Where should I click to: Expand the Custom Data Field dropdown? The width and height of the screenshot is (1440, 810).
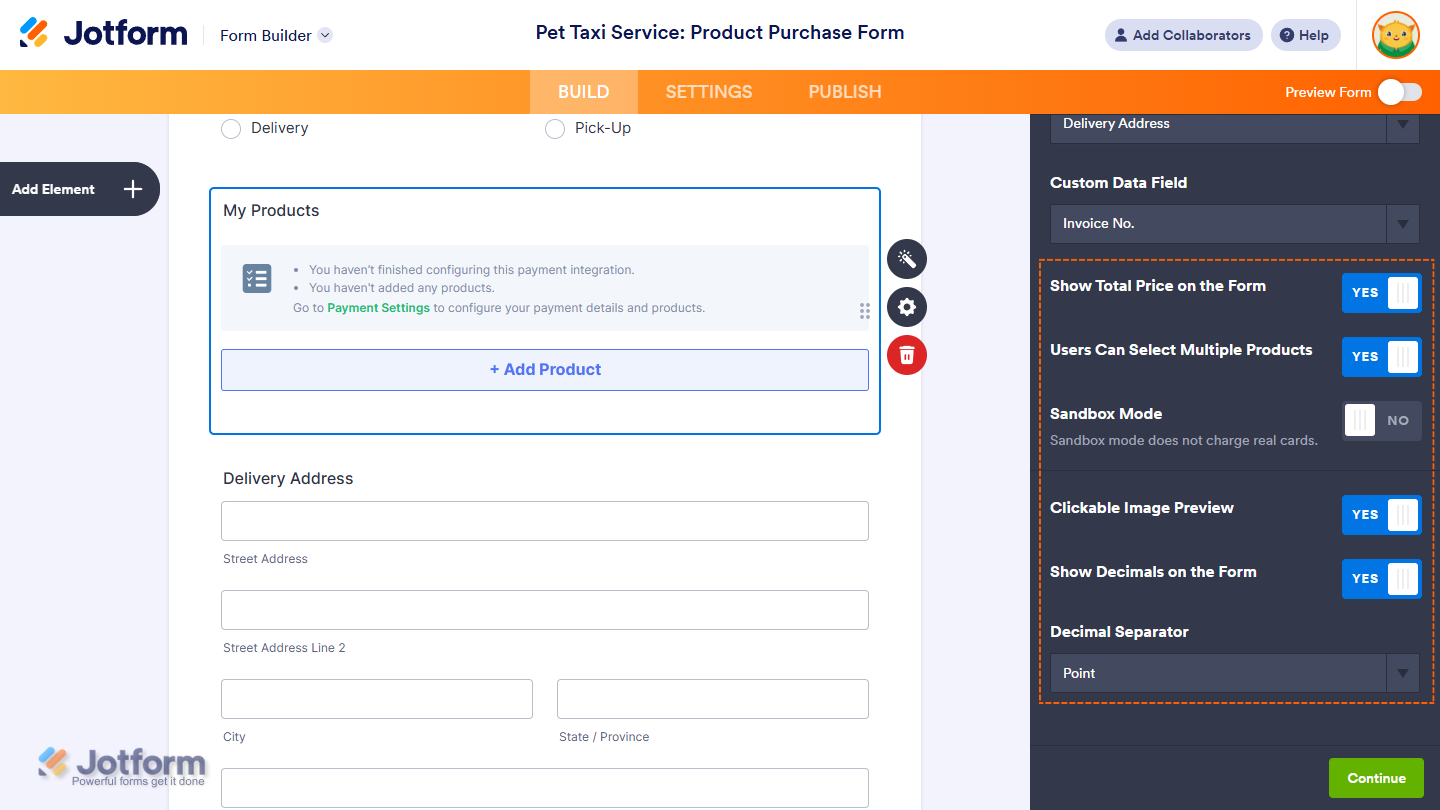[1234, 224]
